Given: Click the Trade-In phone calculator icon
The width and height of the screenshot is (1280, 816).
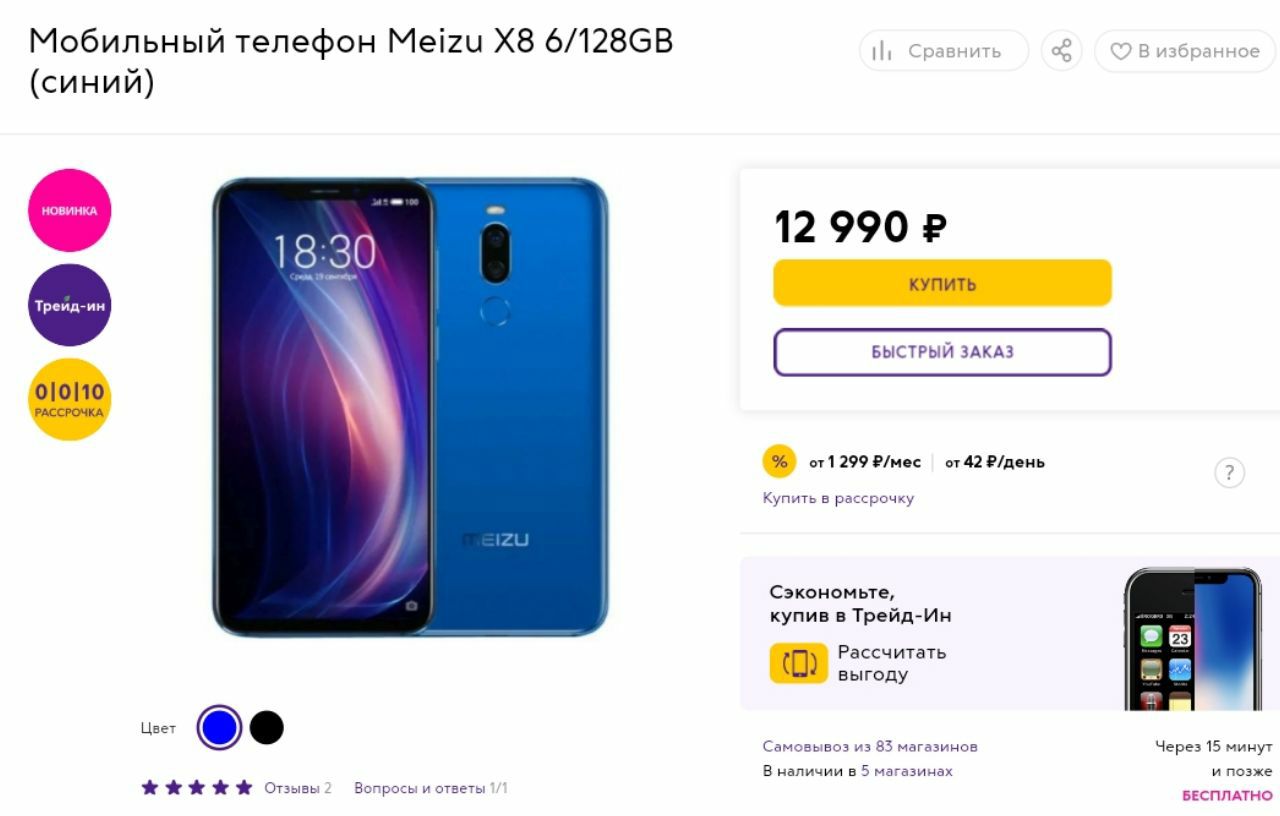Looking at the screenshot, I should (799, 663).
